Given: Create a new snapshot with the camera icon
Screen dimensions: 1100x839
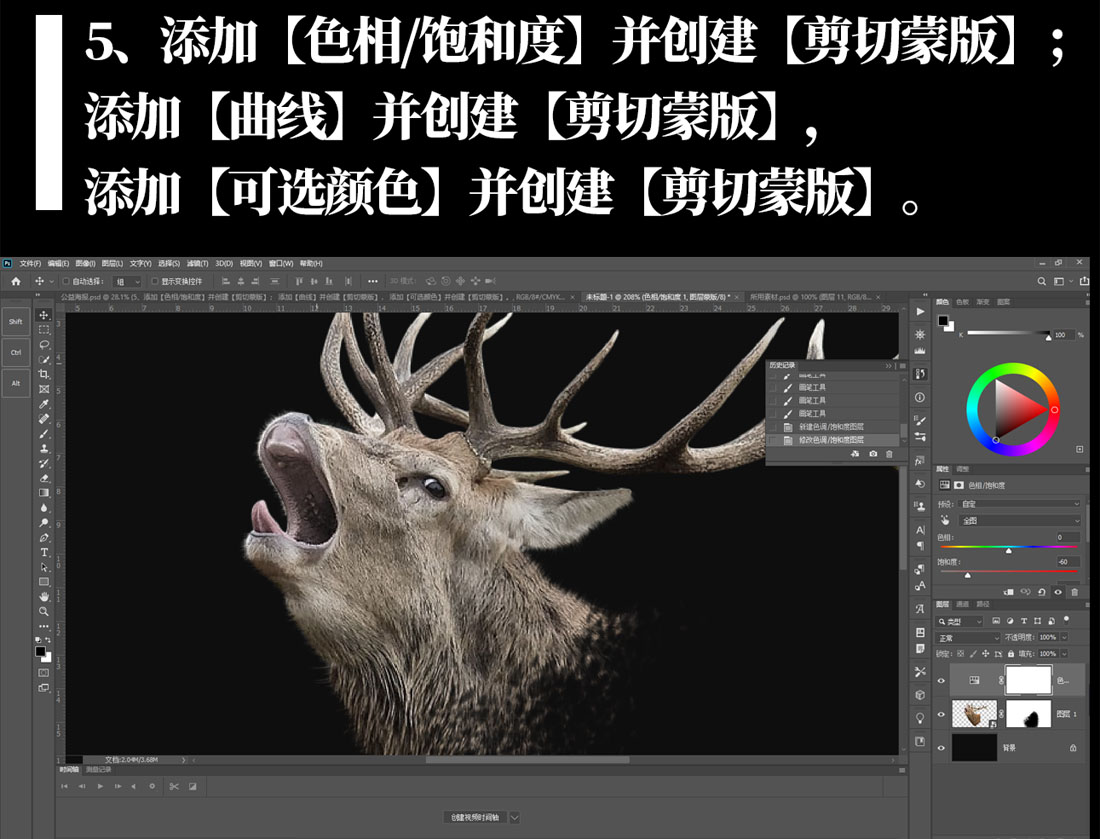Looking at the screenshot, I should pos(873,454).
